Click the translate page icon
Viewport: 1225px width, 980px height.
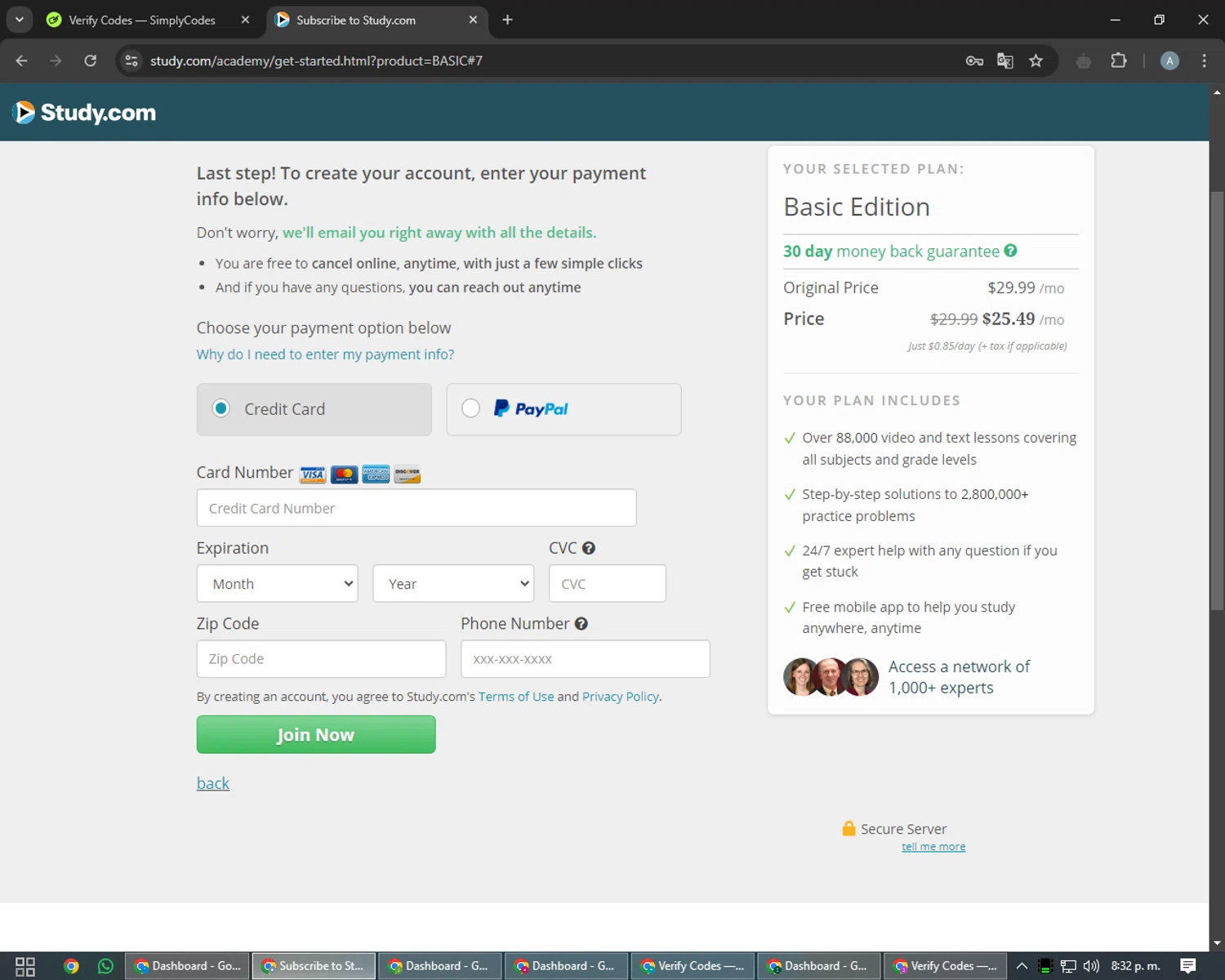[x=1005, y=60]
